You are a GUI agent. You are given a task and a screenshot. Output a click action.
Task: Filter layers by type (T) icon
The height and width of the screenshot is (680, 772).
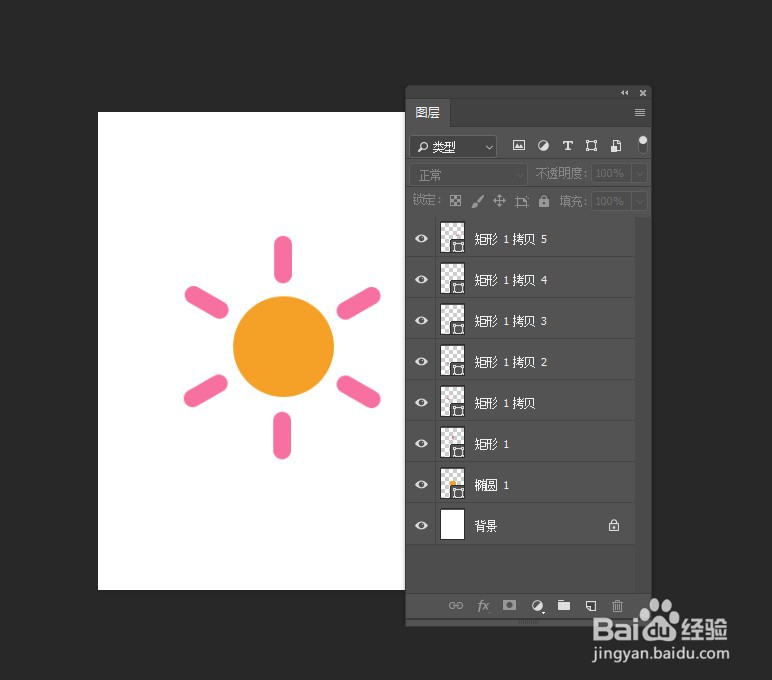tap(567, 145)
